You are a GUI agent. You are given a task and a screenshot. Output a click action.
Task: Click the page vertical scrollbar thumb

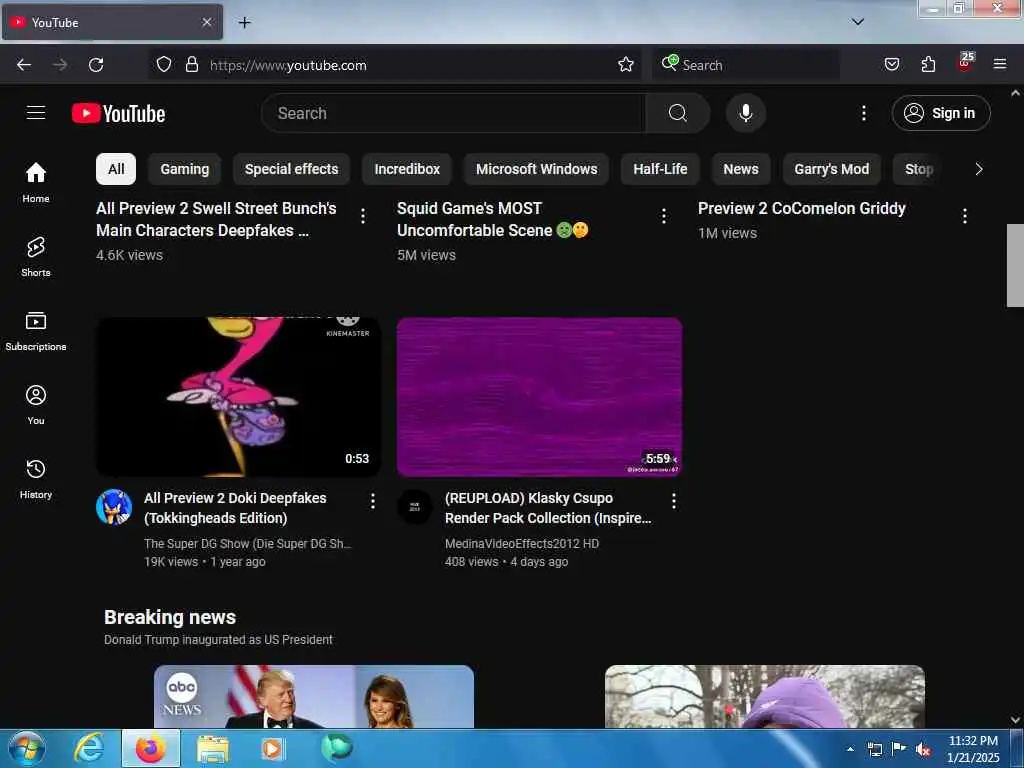pyautogui.click(x=1015, y=265)
